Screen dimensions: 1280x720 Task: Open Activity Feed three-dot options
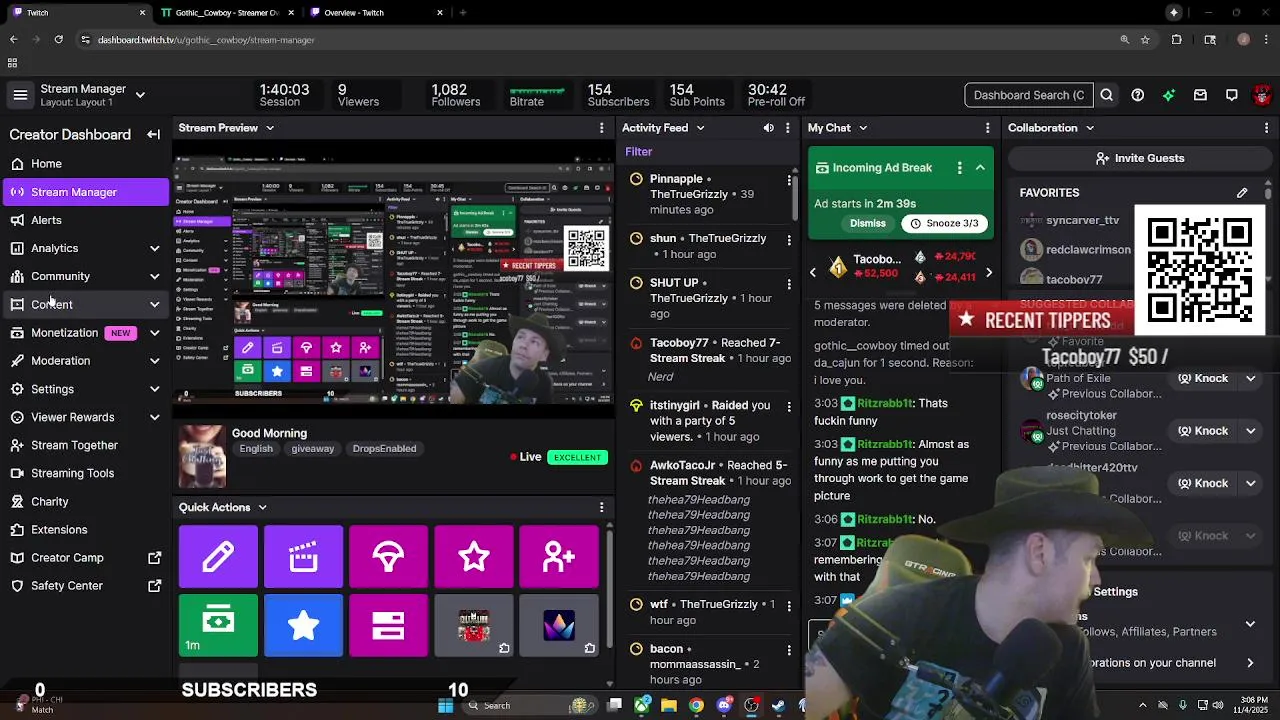point(788,128)
